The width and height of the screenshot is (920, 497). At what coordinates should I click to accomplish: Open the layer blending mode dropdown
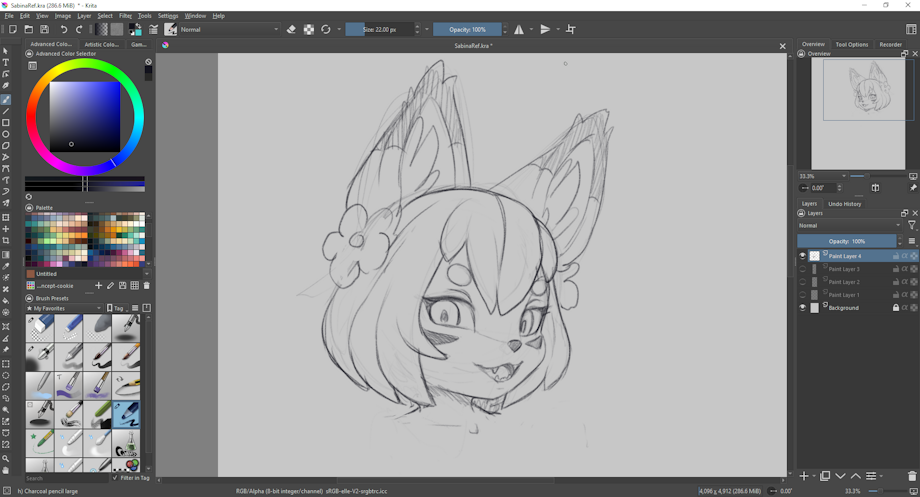click(x=849, y=226)
